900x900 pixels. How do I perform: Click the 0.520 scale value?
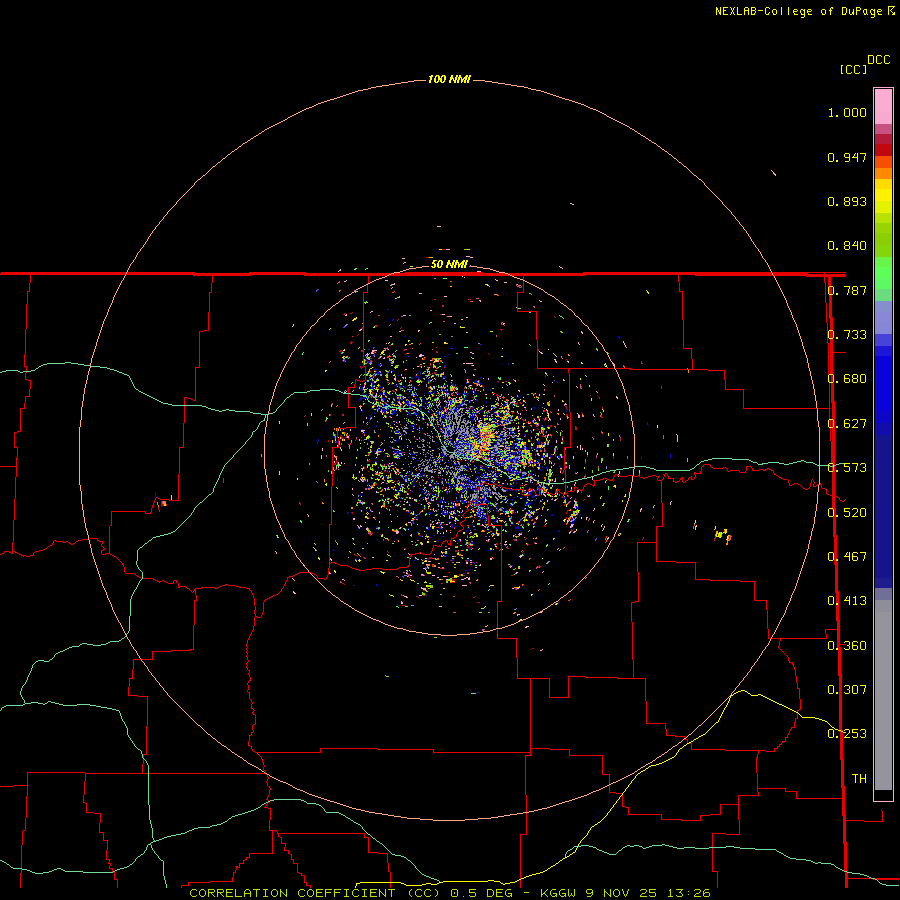pos(847,513)
